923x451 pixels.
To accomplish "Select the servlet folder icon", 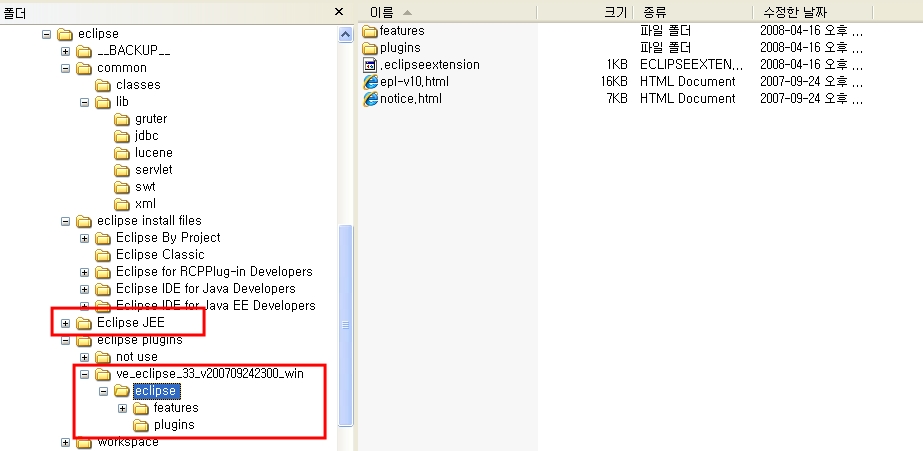I will [122, 171].
